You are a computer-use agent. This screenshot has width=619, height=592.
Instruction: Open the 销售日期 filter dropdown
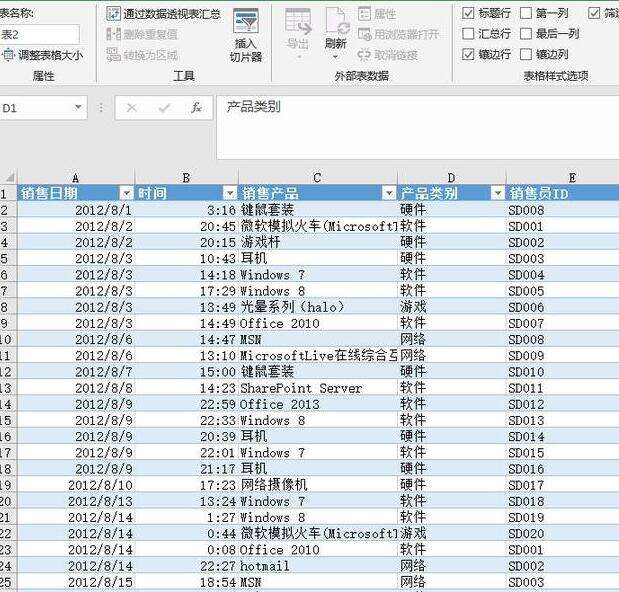point(126,193)
